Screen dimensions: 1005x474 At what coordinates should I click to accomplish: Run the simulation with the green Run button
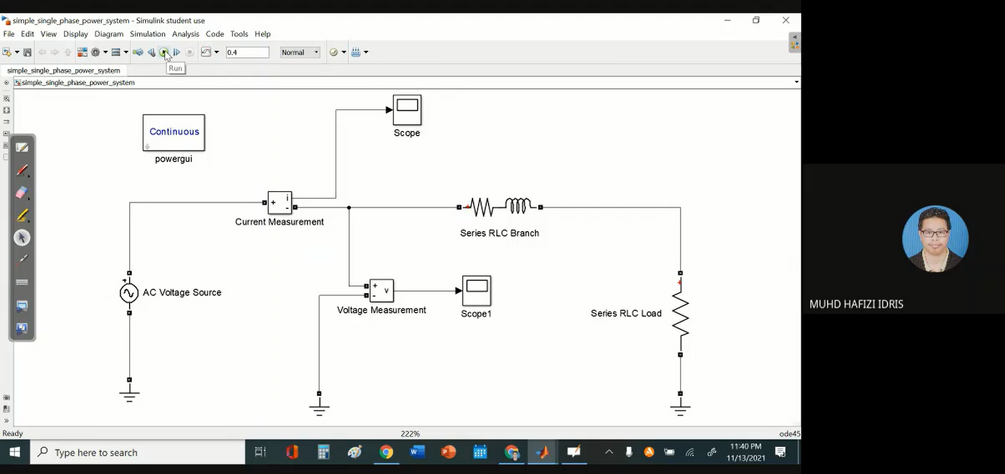[x=164, y=53]
